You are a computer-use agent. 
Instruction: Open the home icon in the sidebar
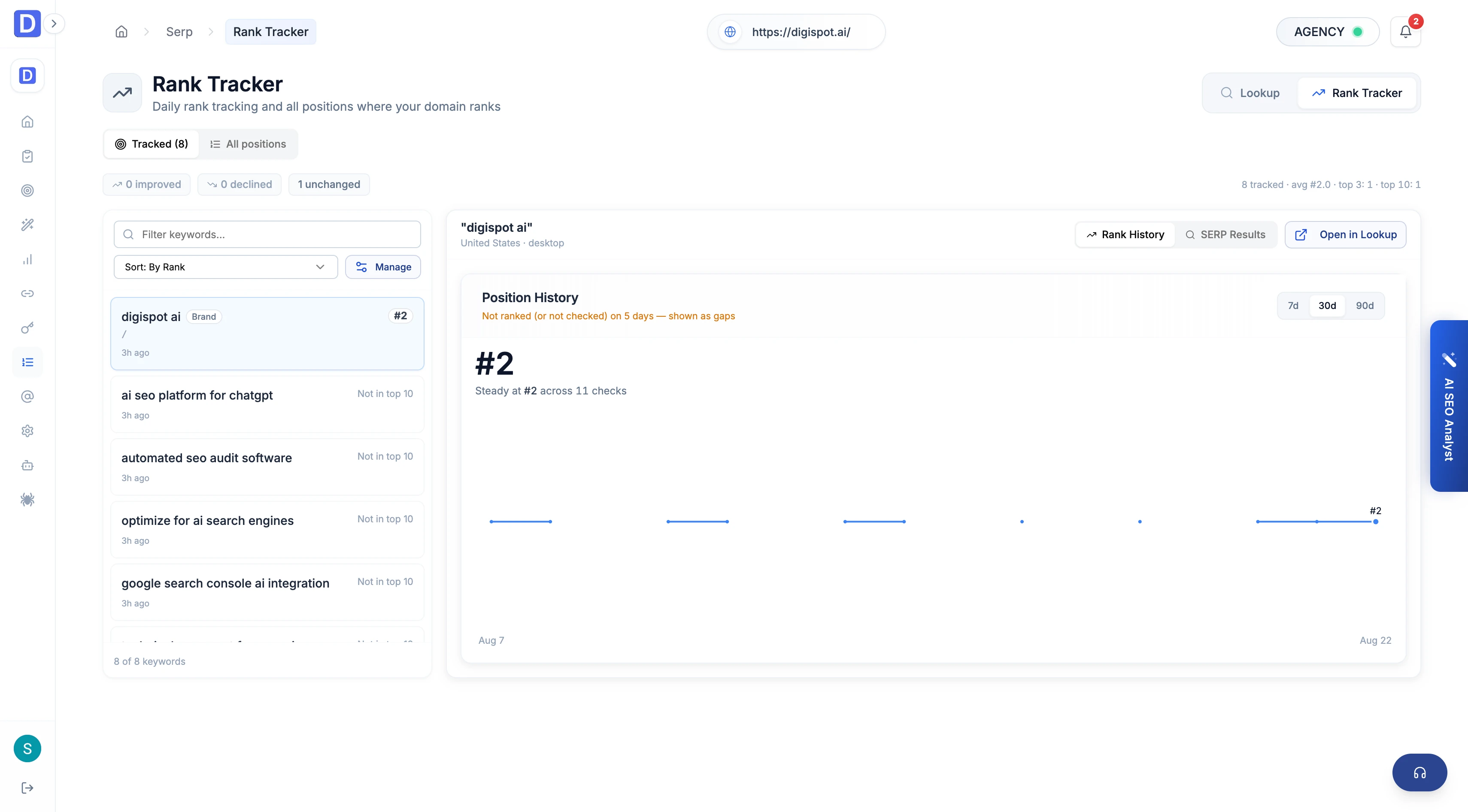(27, 121)
